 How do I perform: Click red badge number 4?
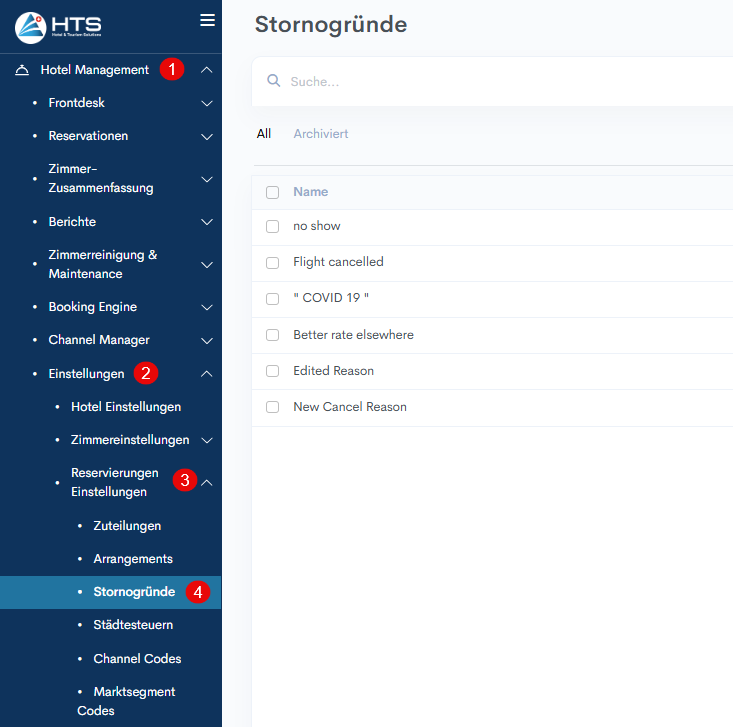point(198,592)
